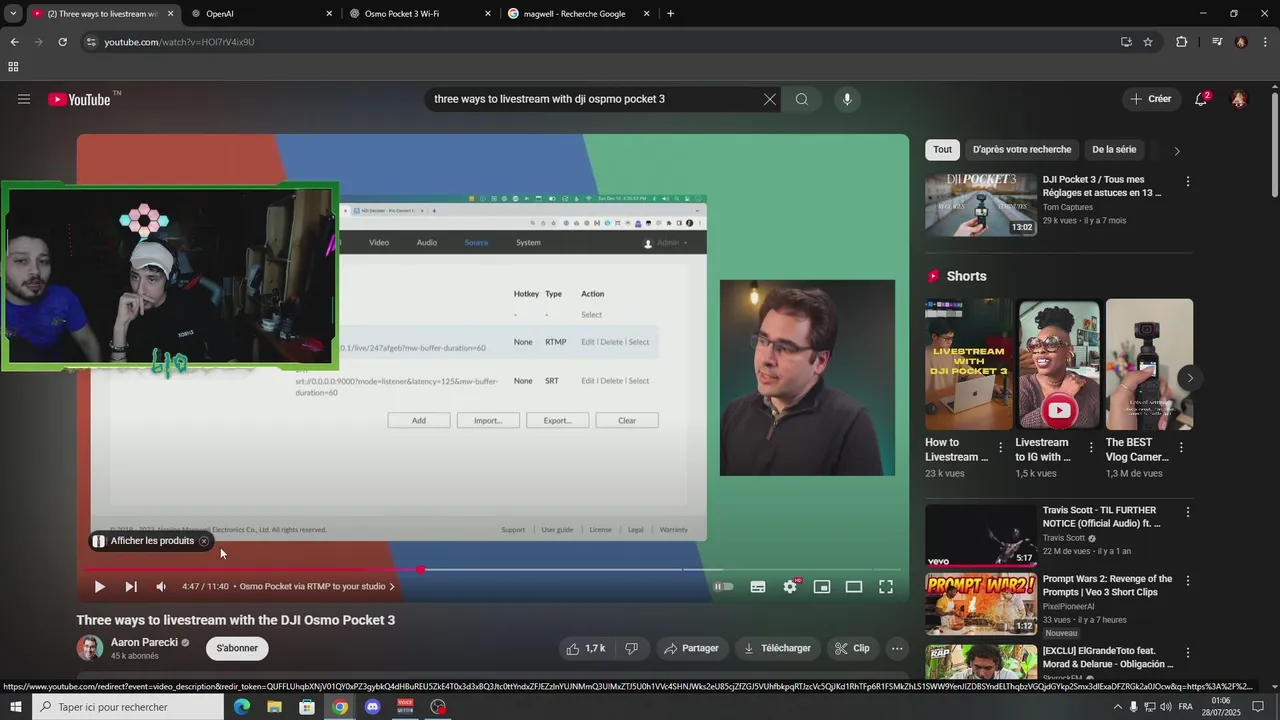Open options for 'How to Livestream' Short

[1000, 448]
